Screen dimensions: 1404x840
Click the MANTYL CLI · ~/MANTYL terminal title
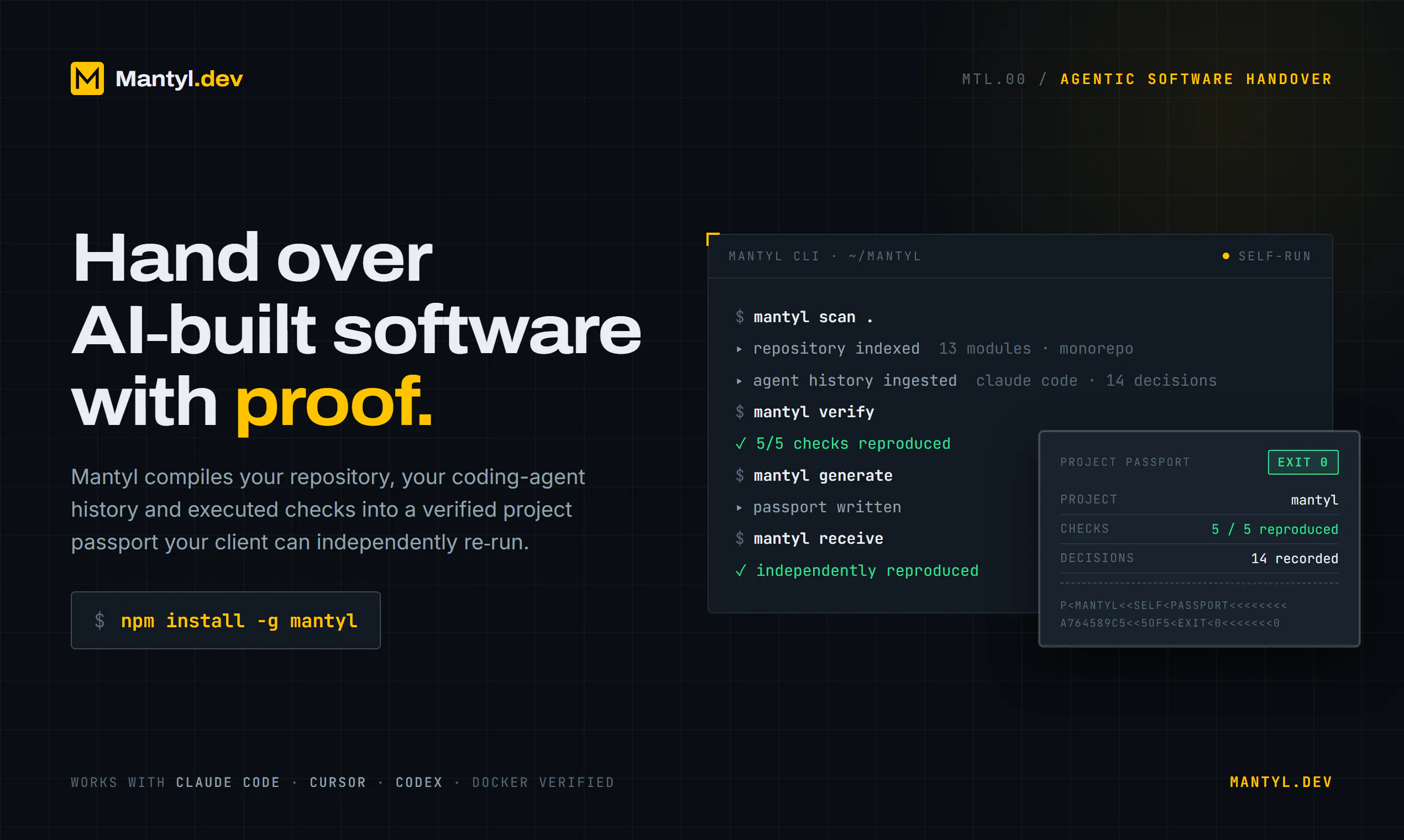825,256
